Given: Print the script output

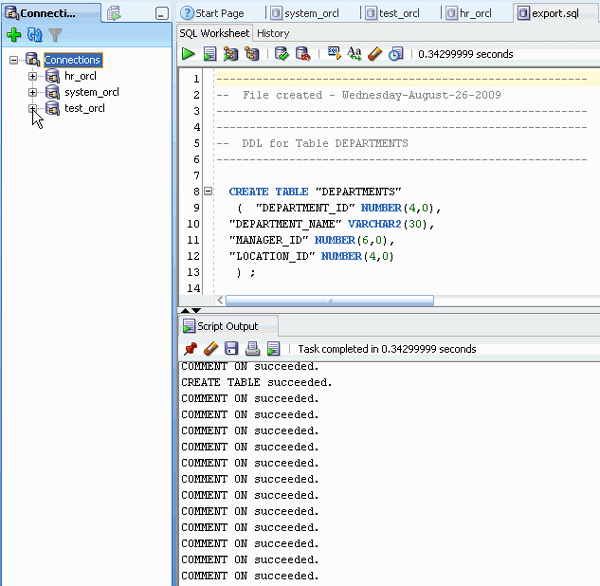Looking at the screenshot, I should coord(252,349).
